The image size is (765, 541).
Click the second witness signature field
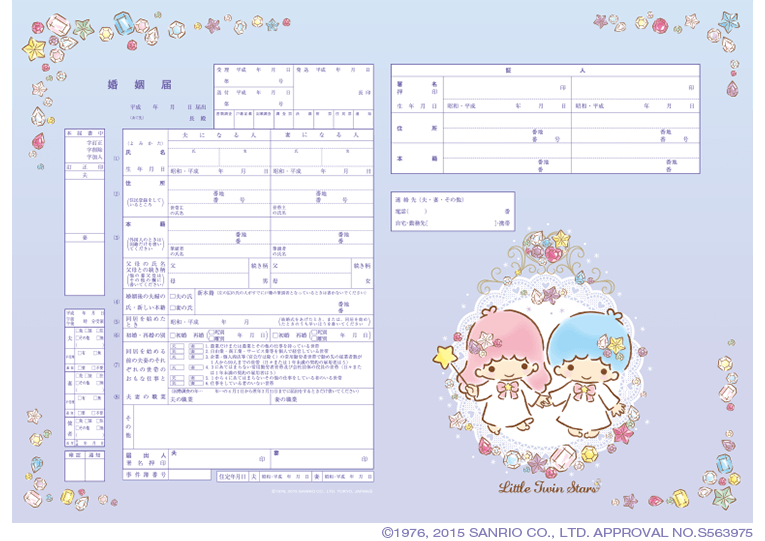click(635, 88)
